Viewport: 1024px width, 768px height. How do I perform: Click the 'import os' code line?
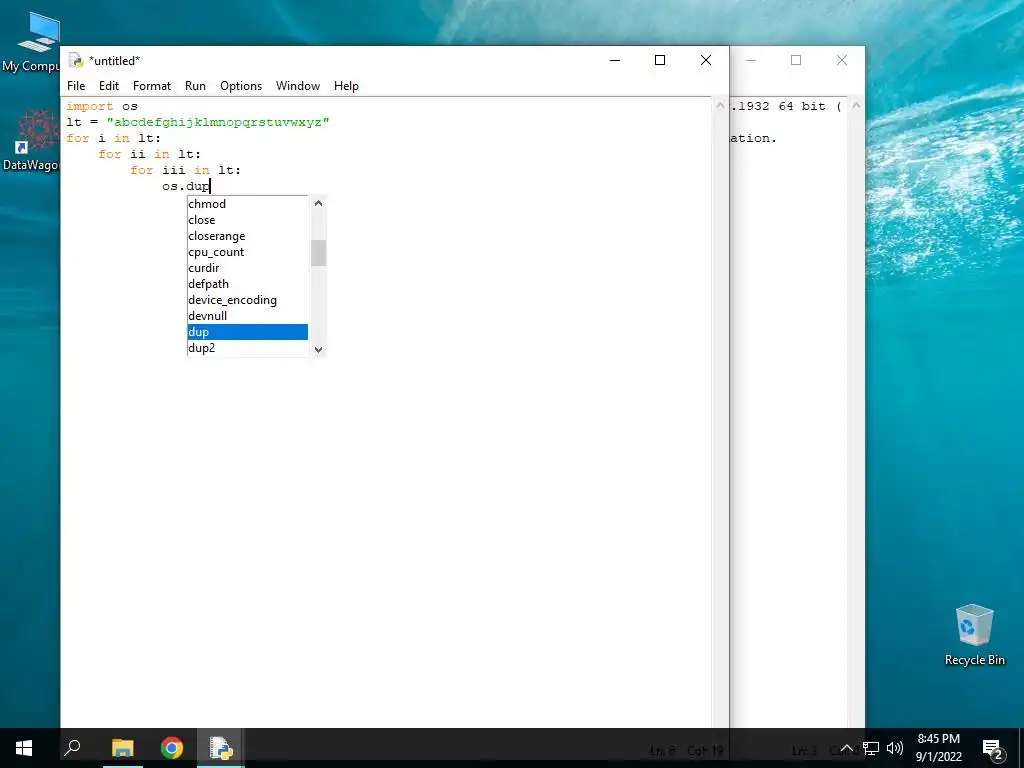102,106
